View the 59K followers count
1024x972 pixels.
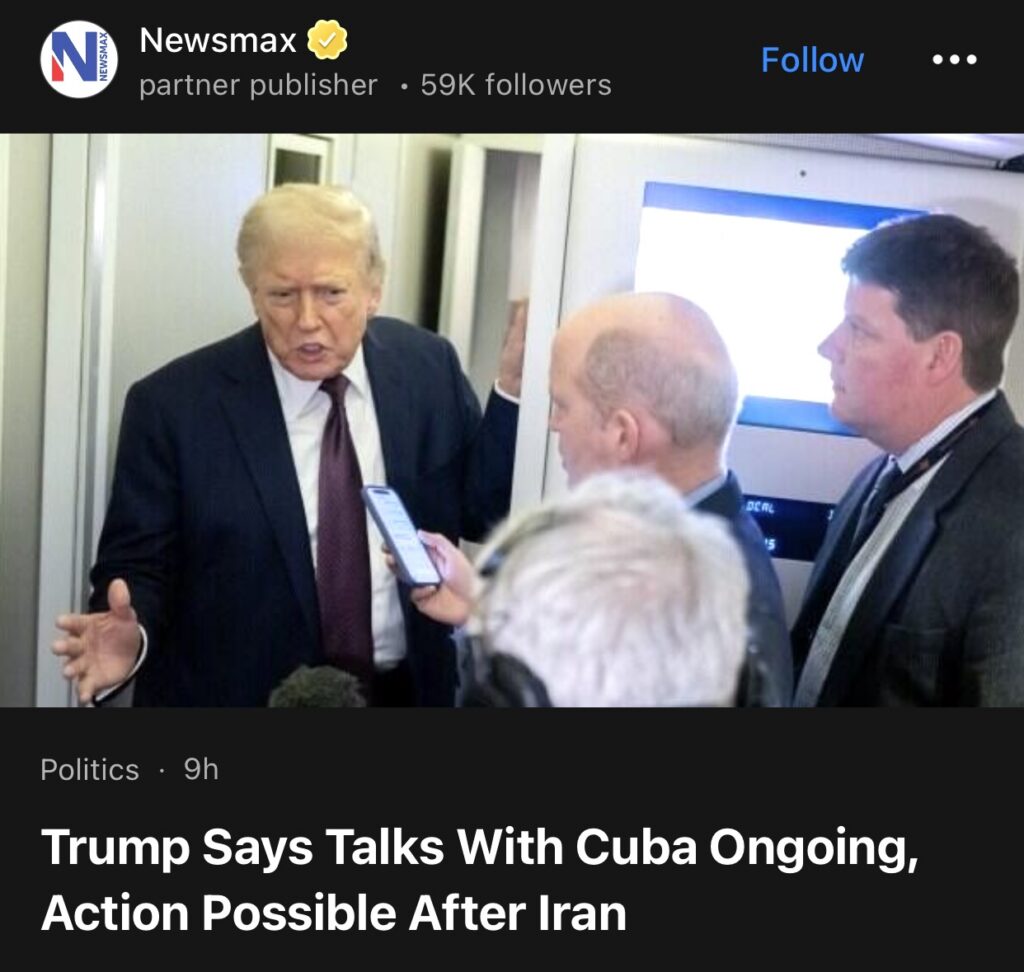(x=516, y=85)
